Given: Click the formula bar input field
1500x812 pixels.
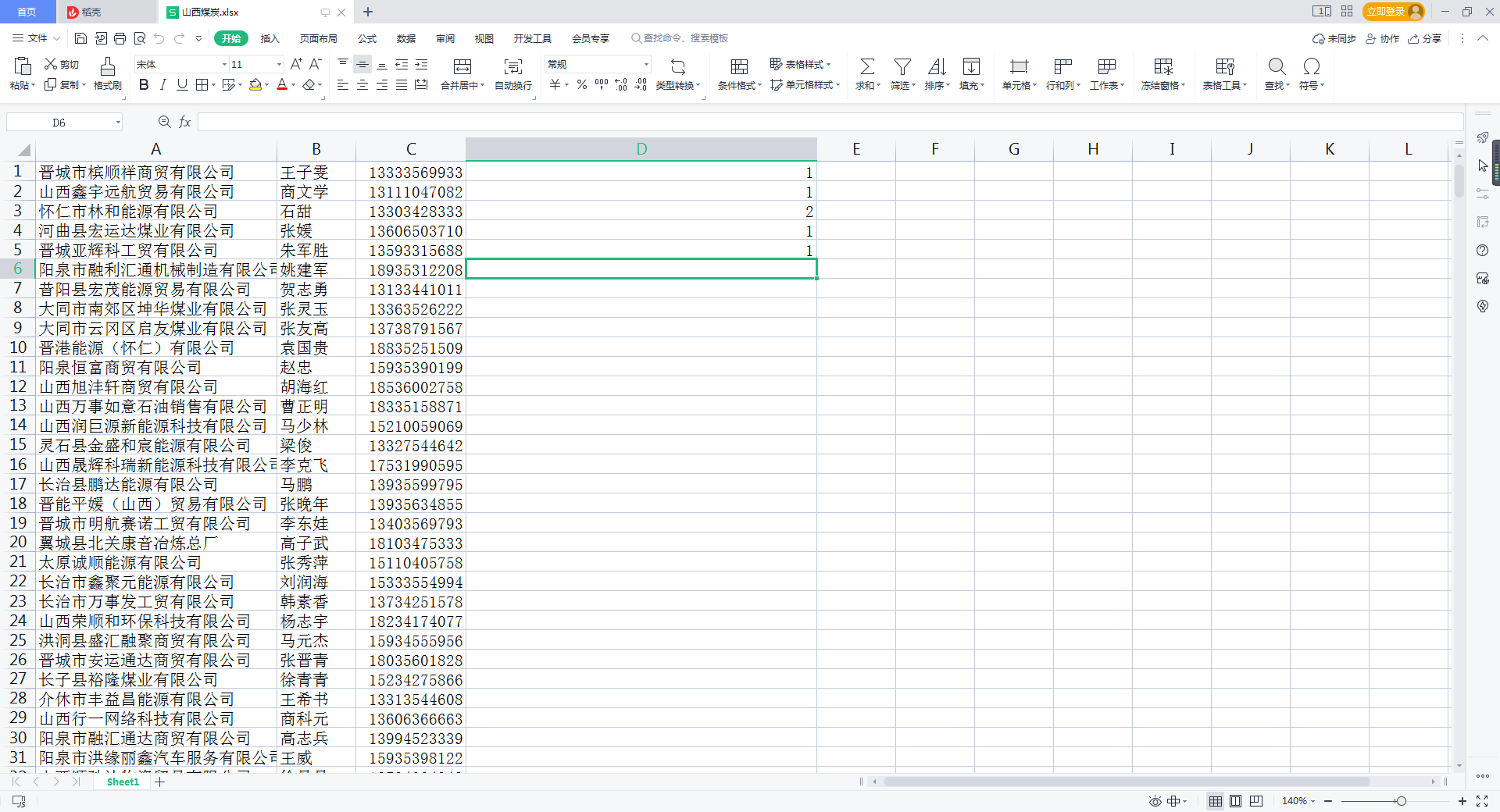Looking at the screenshot, I should coord(828,122).
